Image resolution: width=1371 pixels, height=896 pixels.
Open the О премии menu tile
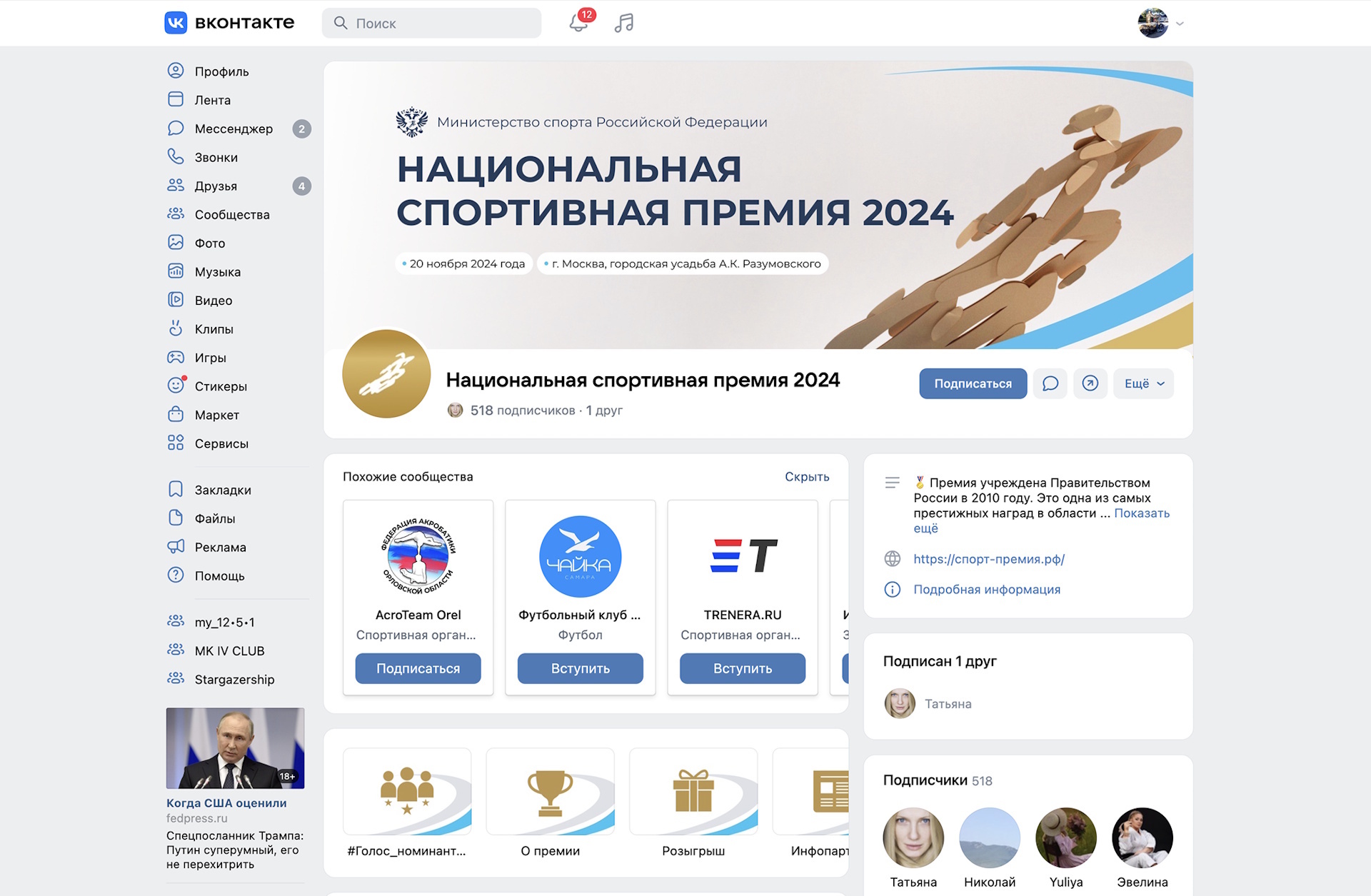550,802
